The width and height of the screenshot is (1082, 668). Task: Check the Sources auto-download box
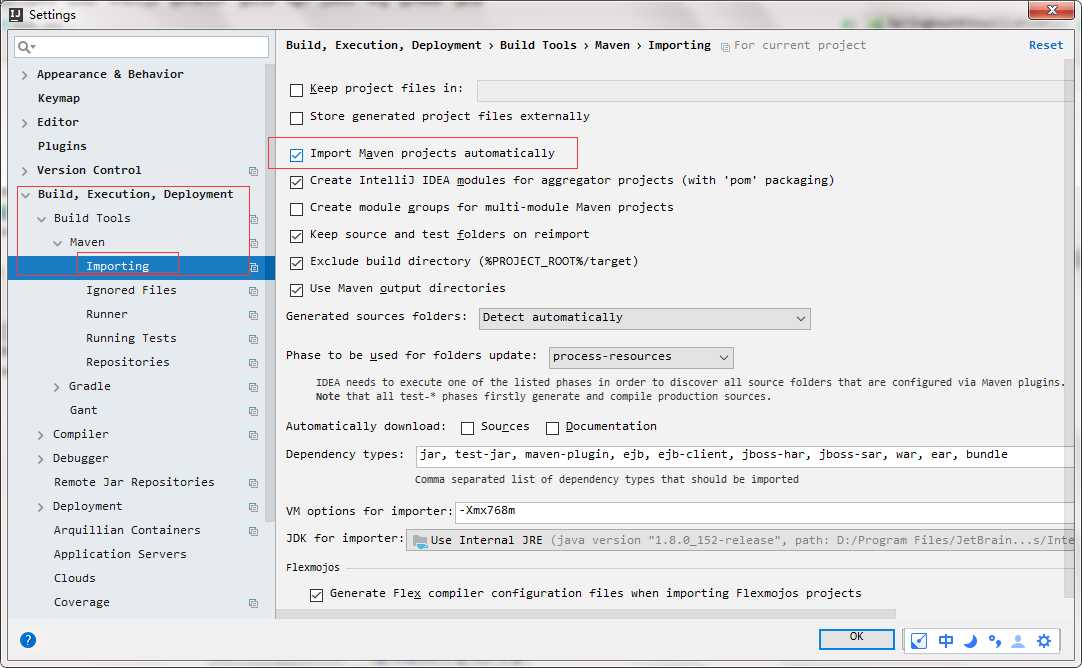(467, 428)
